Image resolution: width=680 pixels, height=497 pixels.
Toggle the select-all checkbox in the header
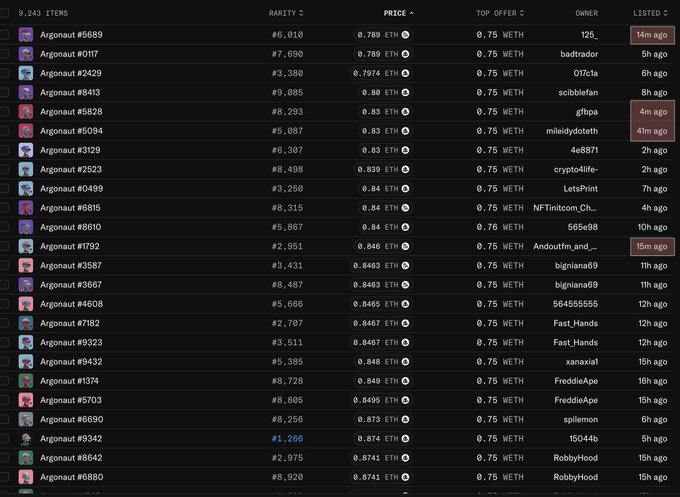(x=4, y=13)
